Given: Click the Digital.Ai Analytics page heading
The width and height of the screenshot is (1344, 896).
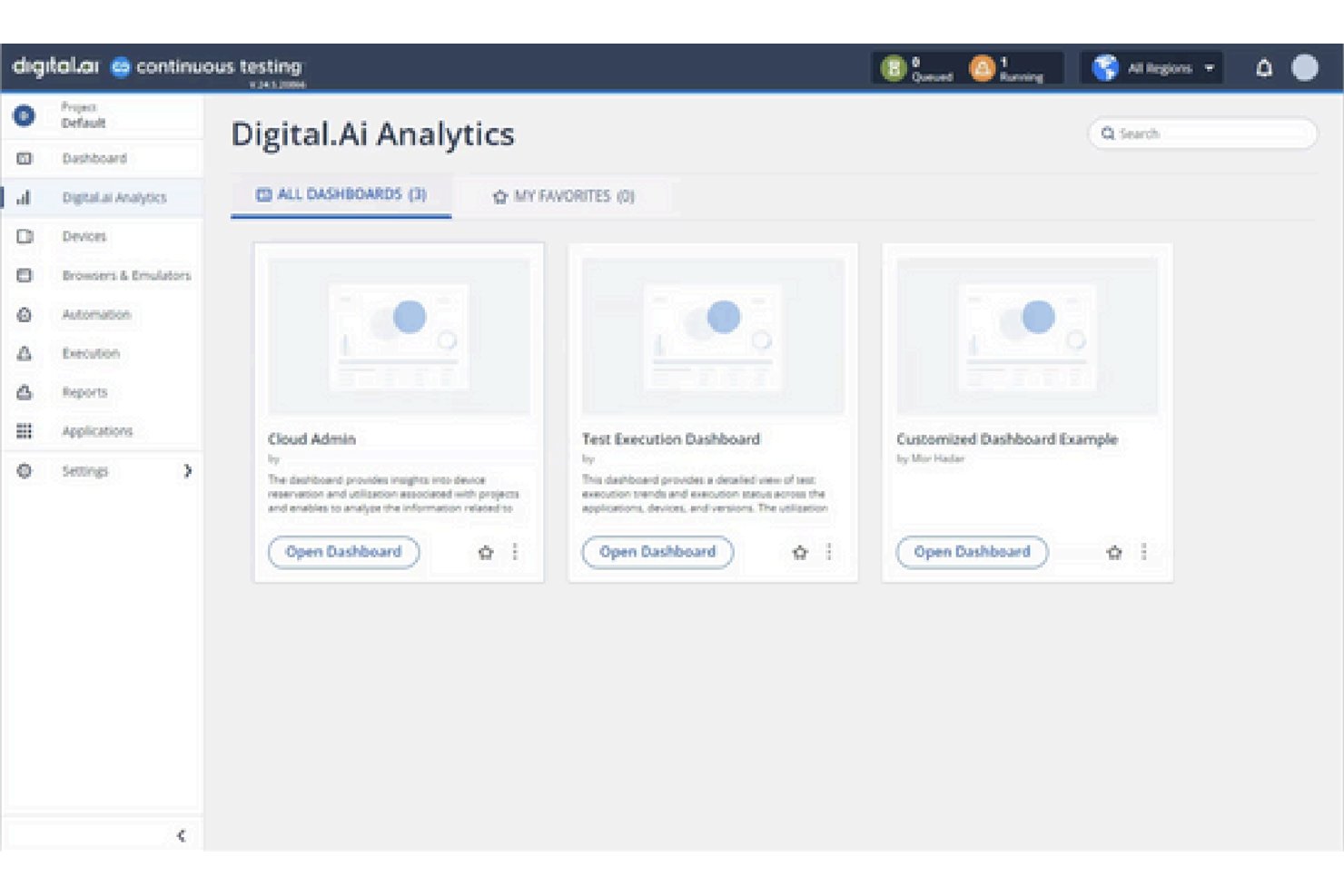Looking at the screenshot, I should pyautogui.click(x=372, y=134).
